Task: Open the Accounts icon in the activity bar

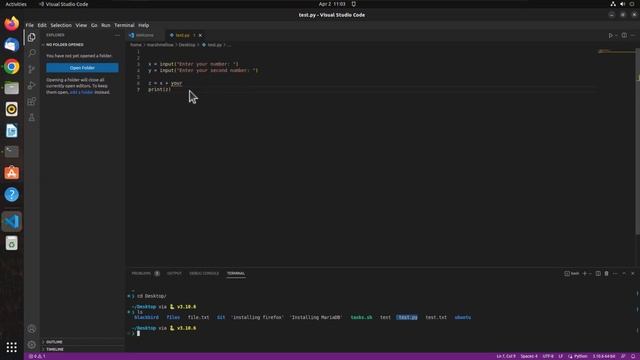Action: tap(31, 329)
